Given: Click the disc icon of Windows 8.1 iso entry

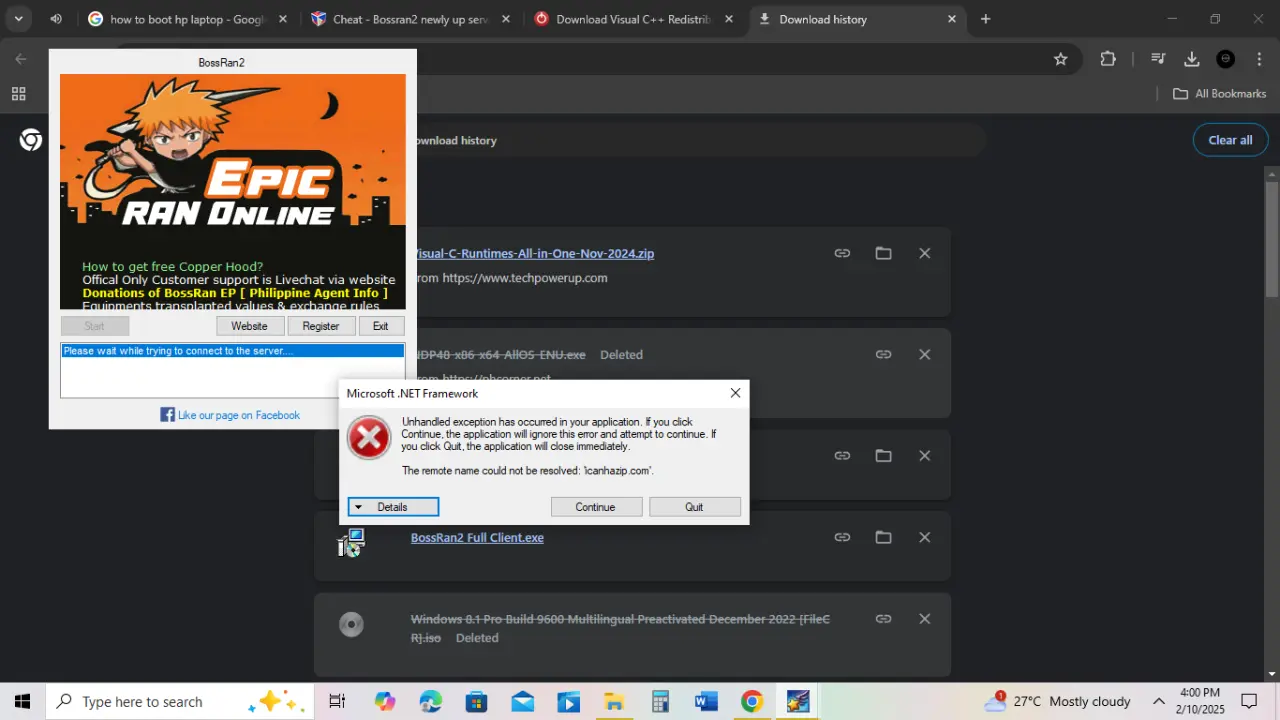Looking at the screenshot, I should click(351, 625).
